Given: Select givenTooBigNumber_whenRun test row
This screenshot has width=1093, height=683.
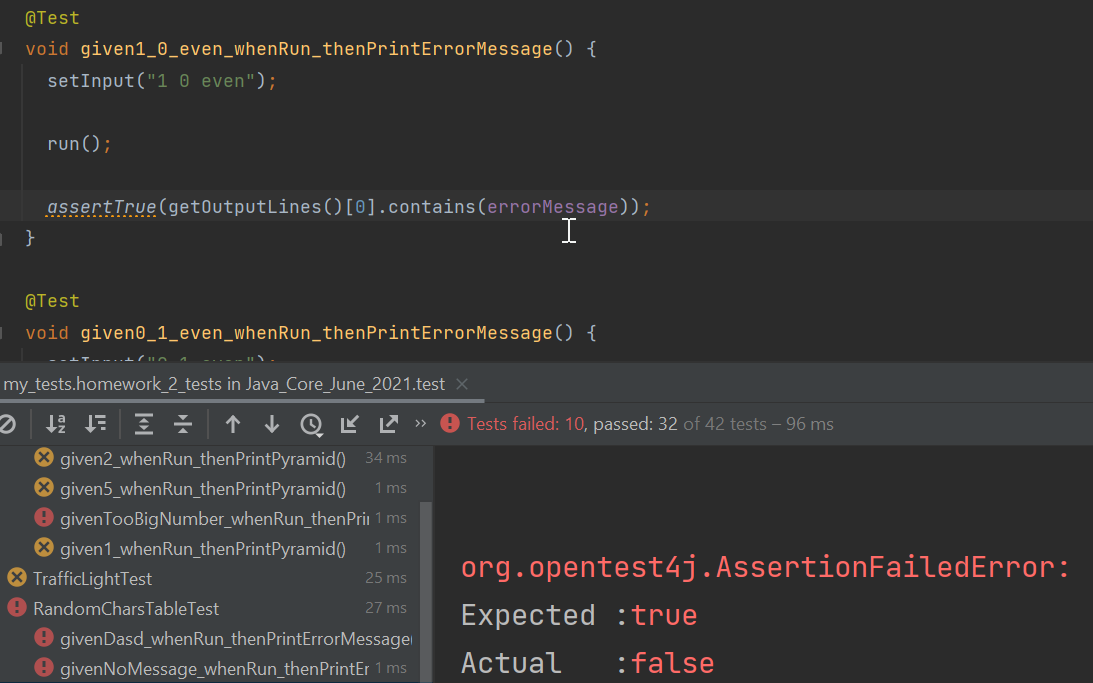Looking at the screenshot, I should pyautogui.click(x=215, y=519).
